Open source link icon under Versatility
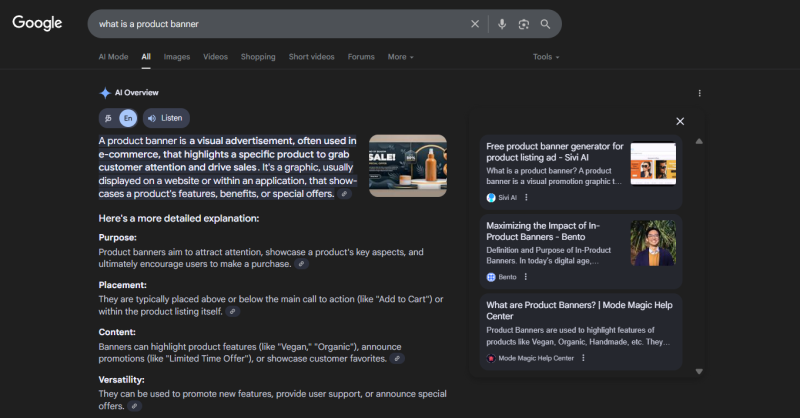Image resolution: width=800 pixels, height=418 pixels. tap(134, 406)
